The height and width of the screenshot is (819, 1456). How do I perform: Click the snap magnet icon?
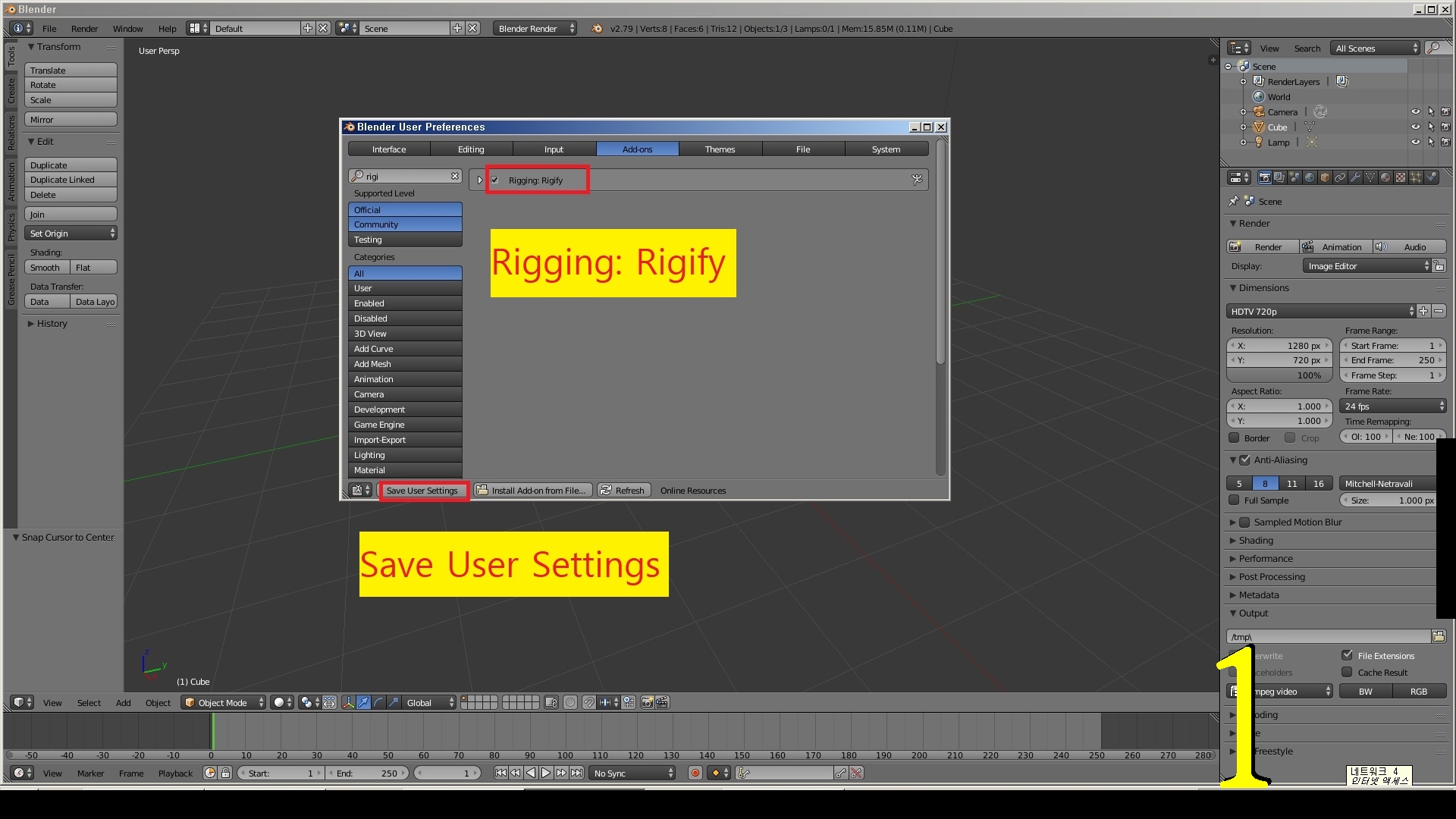(x=588, y=702)
